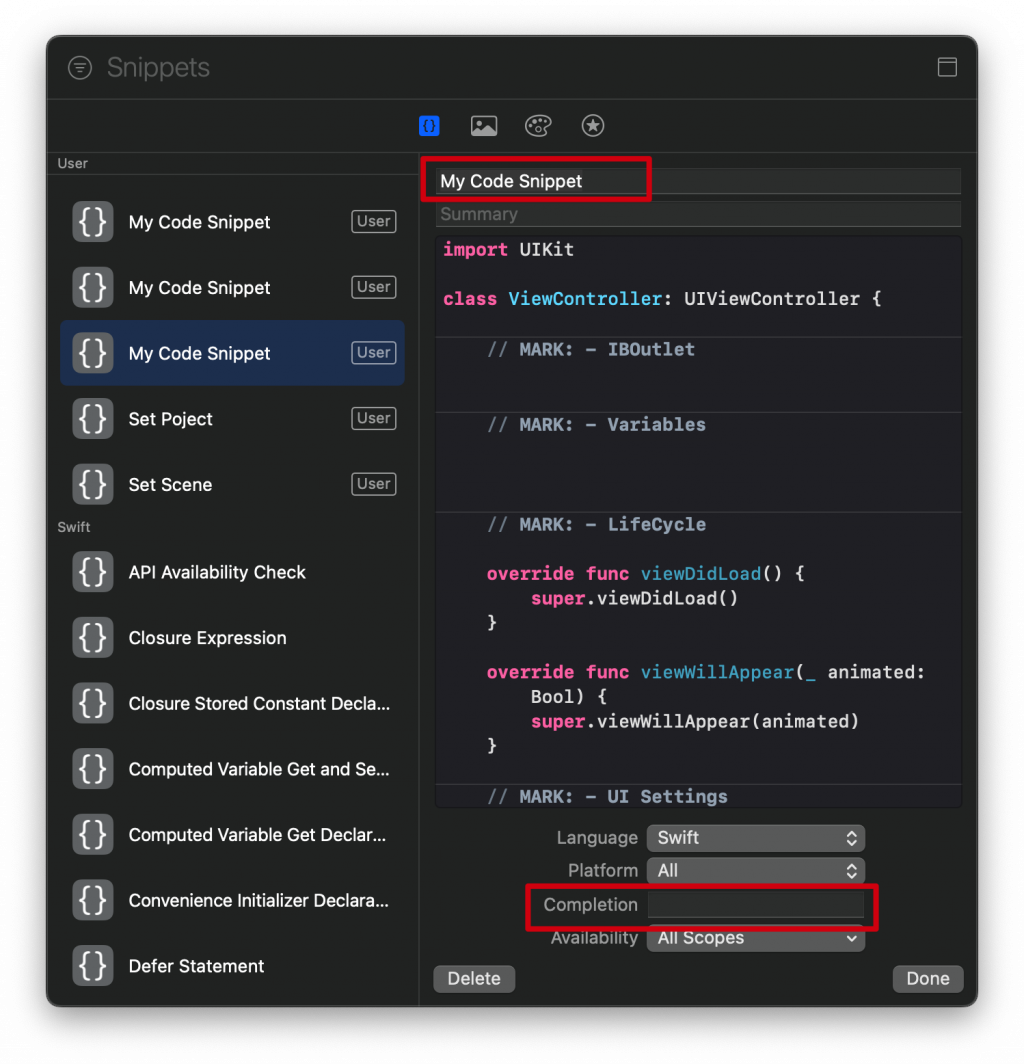
Task: Click the API Availability Check braces icon
Action: pyautogui.click(x=93, y=572)
